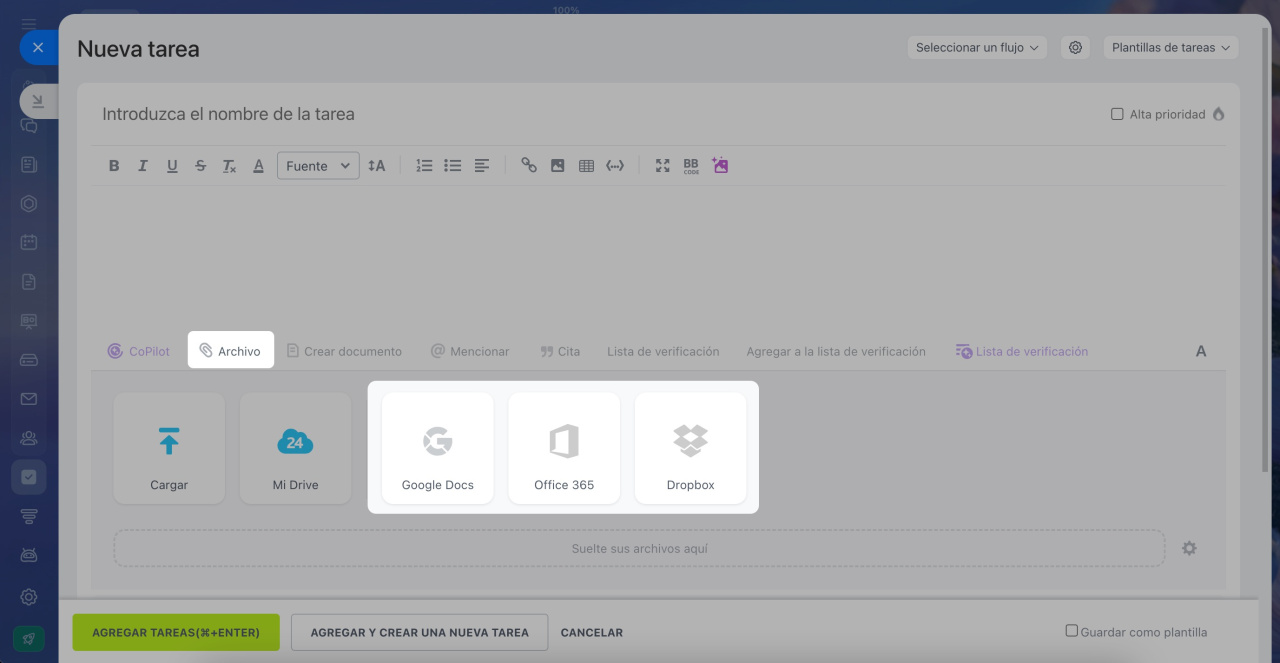Open the settings gear in left sidebar
Viewport: 1280px width, 663px height.
29,597
